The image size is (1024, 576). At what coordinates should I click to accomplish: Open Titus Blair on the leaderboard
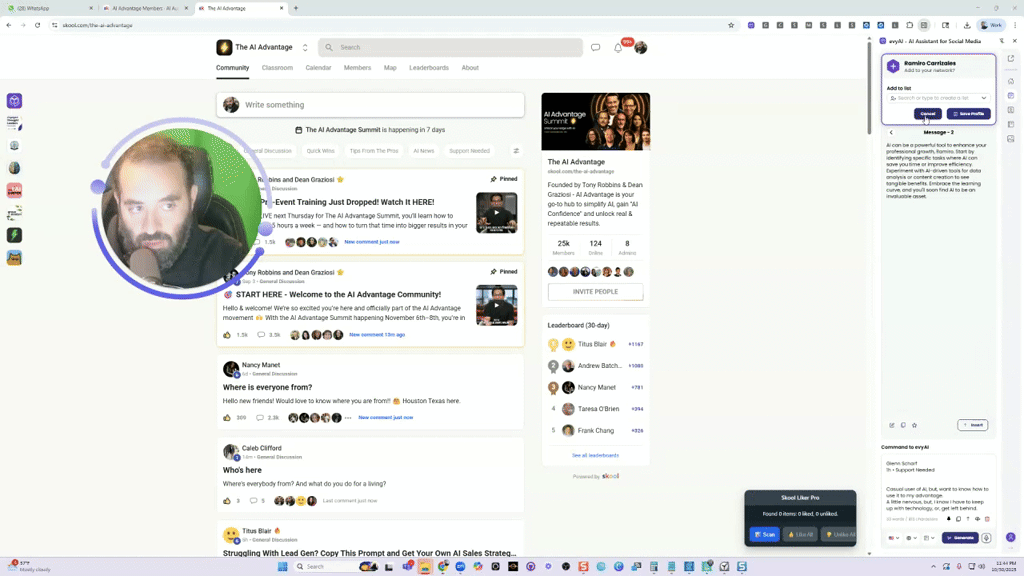pos(592,344)
